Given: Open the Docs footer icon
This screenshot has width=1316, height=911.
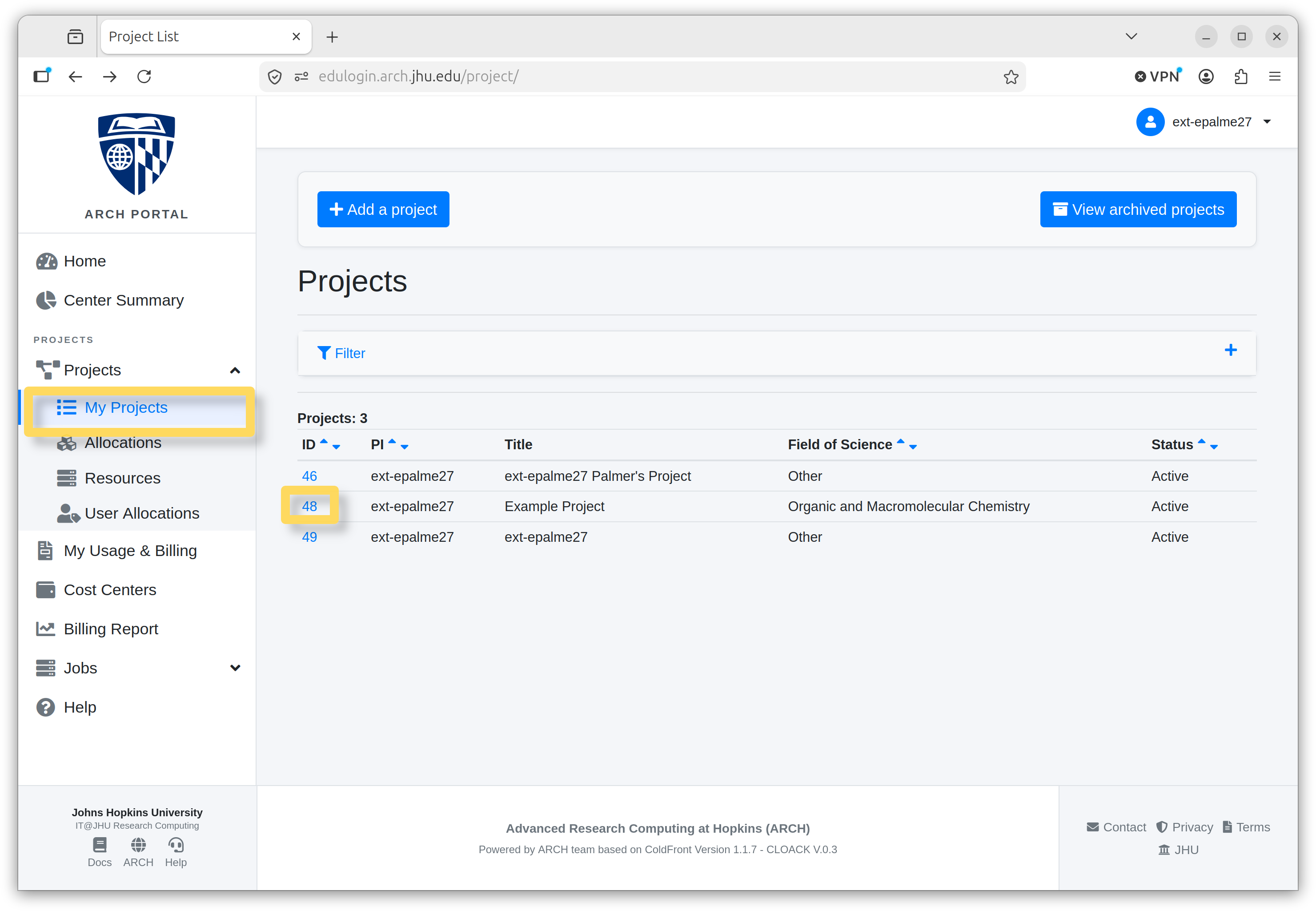Looking at the screenshot, I should 99,852.
